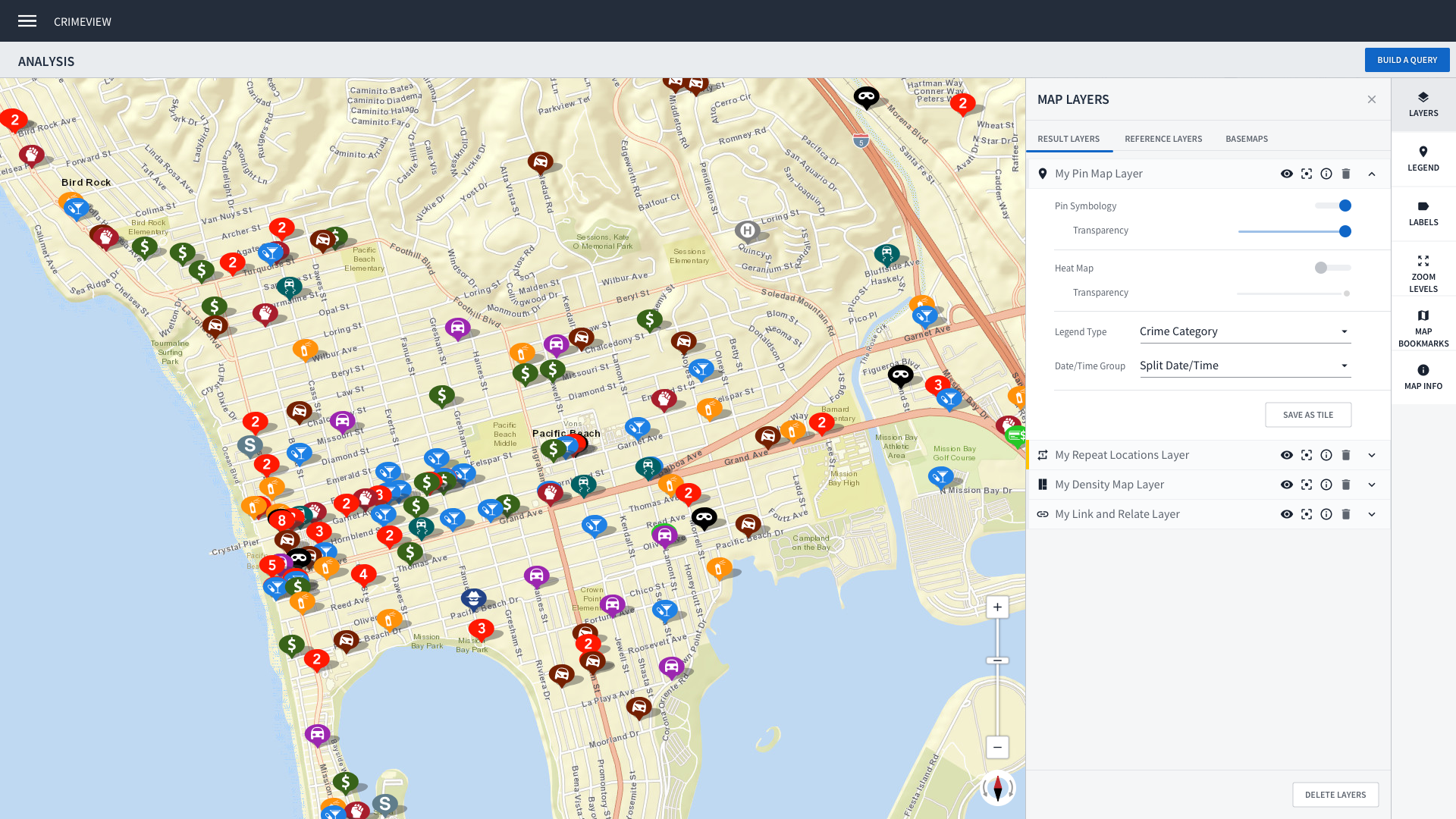
Task: Open Zoom Levels sidebar tool
Action: [x=1423, y=273]
